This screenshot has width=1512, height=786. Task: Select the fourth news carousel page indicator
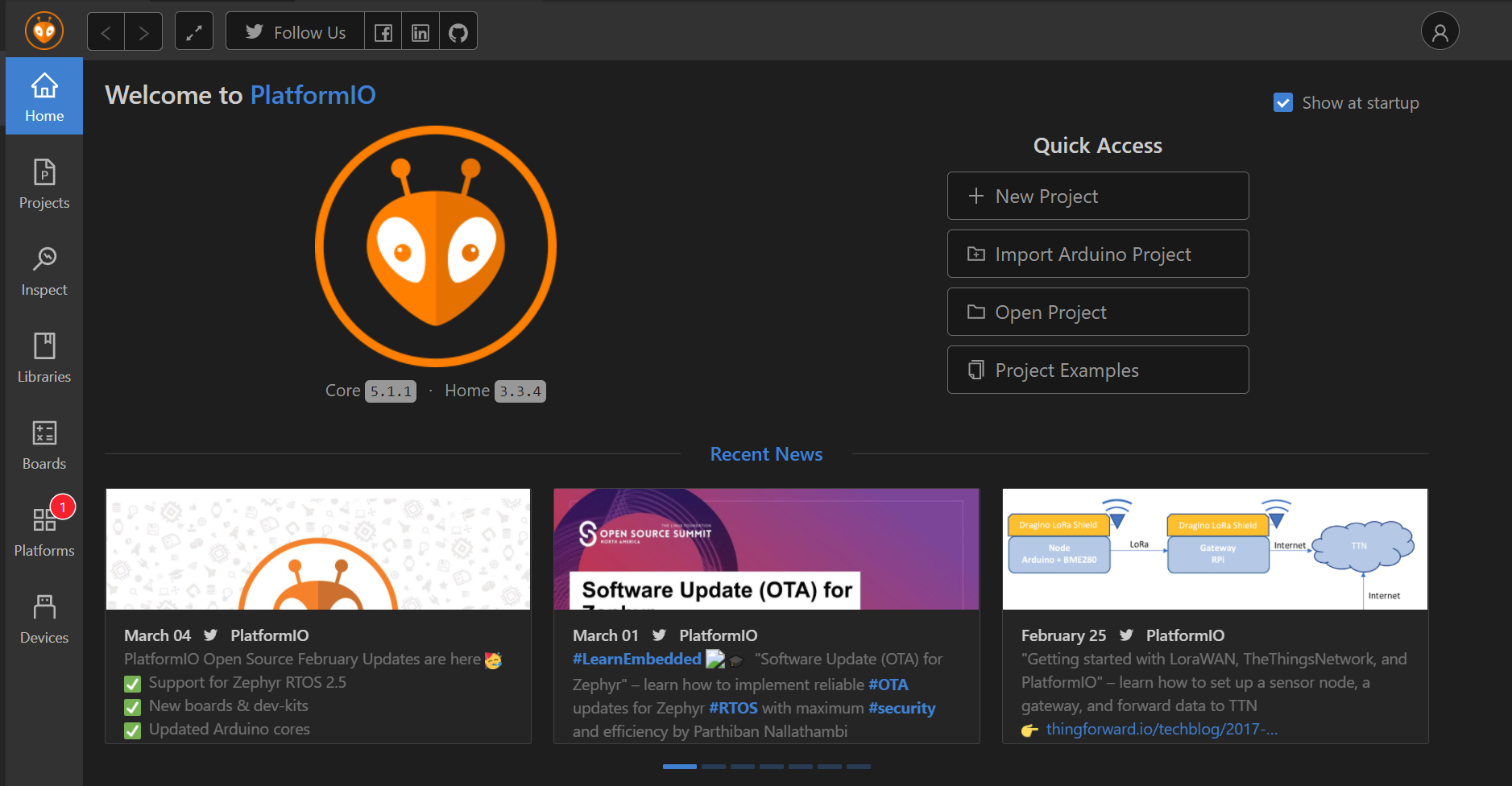click(x=772, y=767)
